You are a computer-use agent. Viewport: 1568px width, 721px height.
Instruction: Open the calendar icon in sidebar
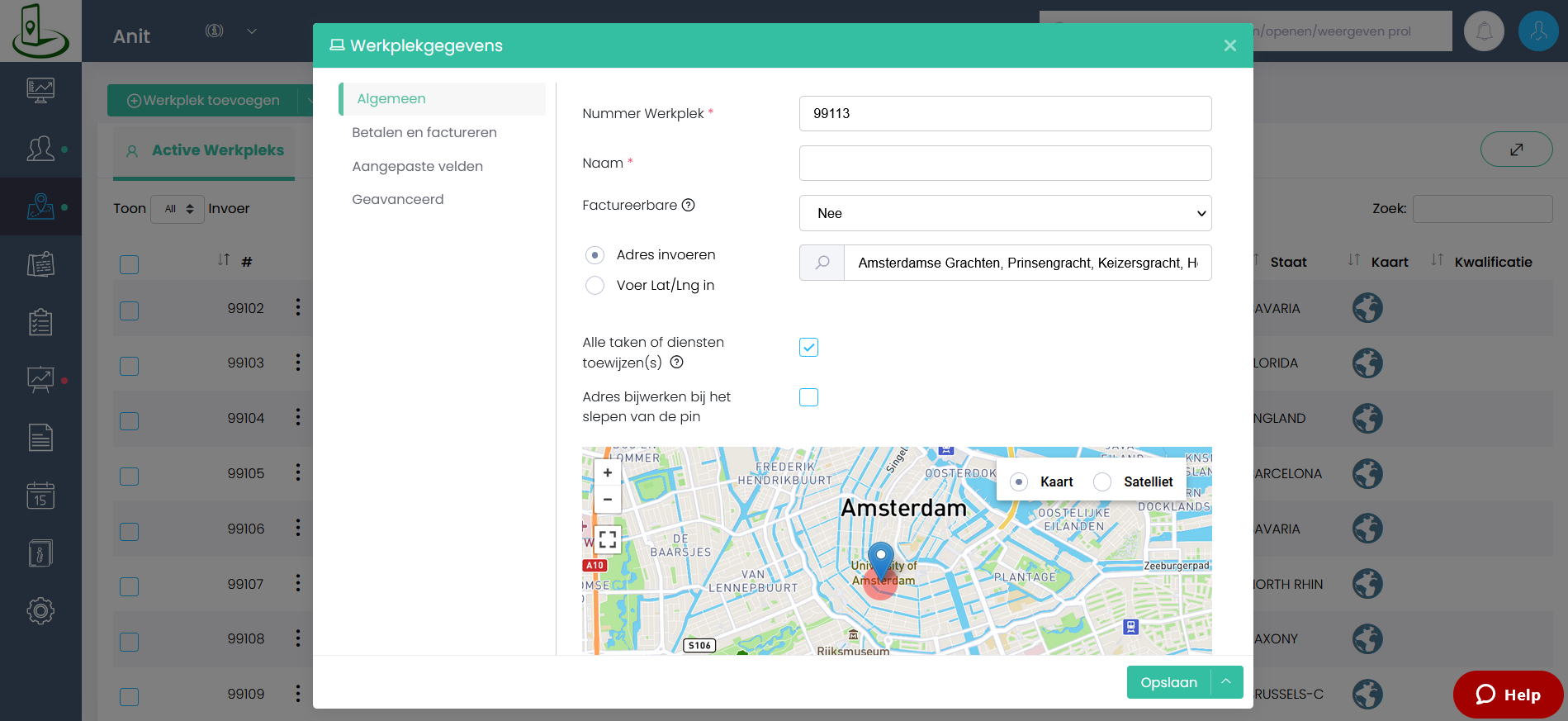tap(40, 496)
